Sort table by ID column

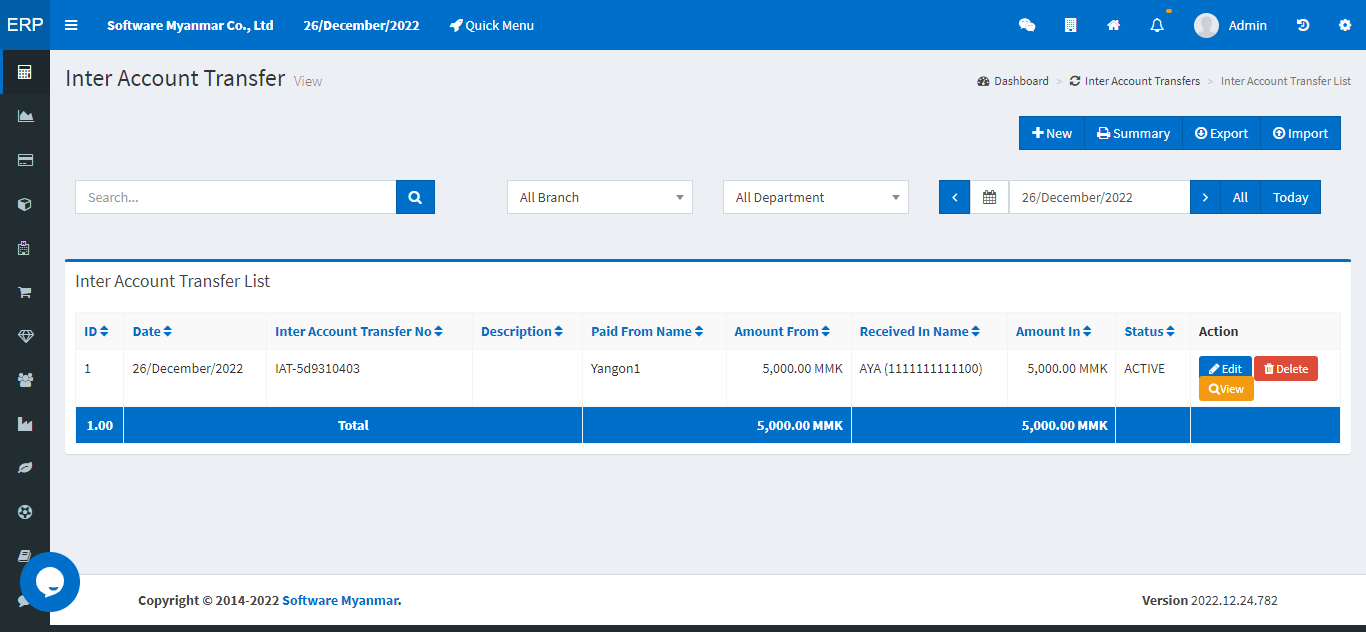pos(96,331)
